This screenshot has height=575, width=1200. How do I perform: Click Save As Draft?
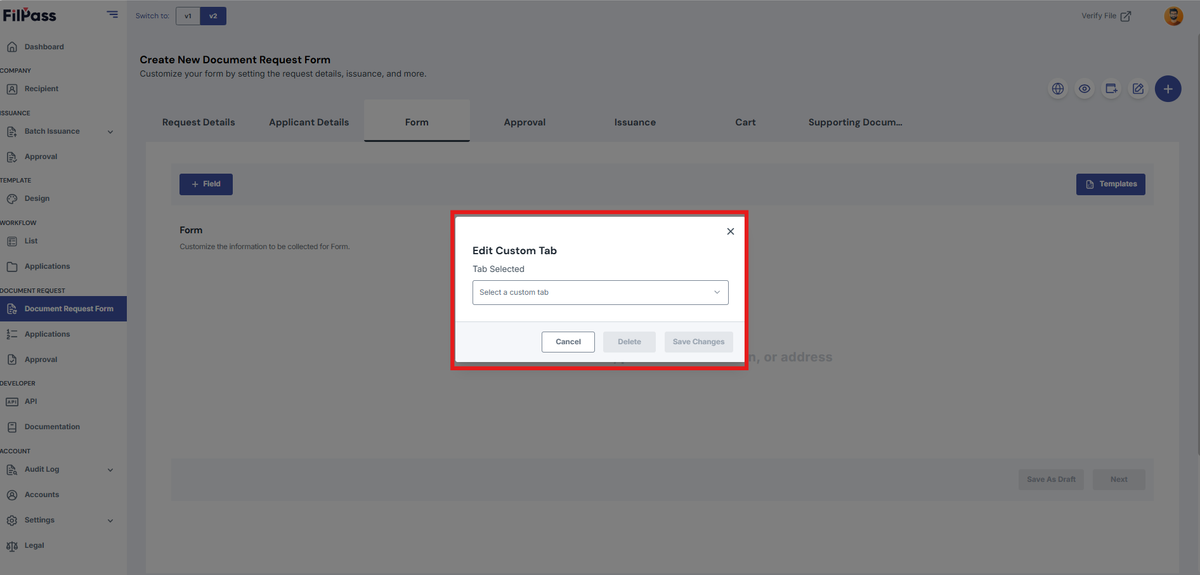pos(1051,479)
